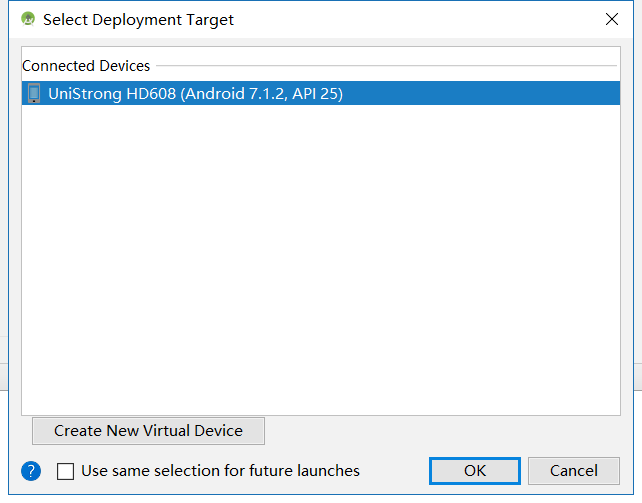
Task: Click the '(Android 7.1.2, API 25)' text
Action: [x=262, y=94]
